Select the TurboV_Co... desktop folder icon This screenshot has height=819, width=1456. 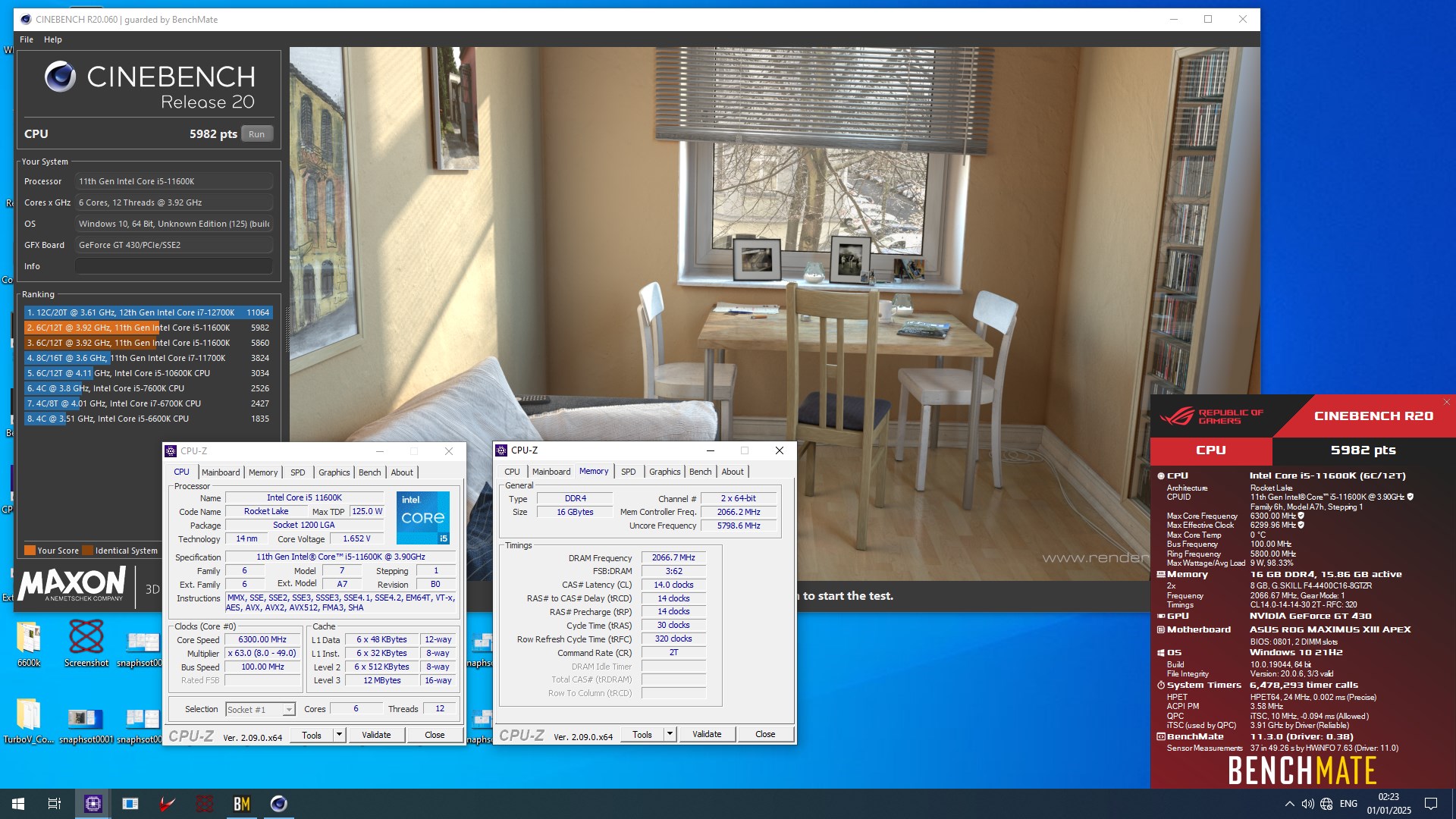click(x=29, y=714)
